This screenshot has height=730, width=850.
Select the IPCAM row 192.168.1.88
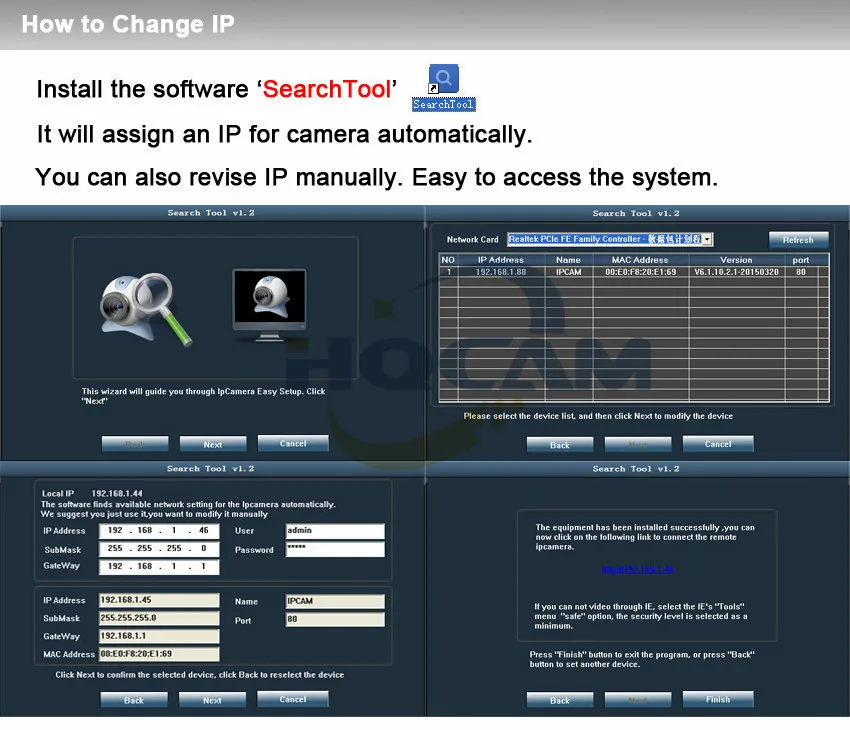[x=634, y=272]
